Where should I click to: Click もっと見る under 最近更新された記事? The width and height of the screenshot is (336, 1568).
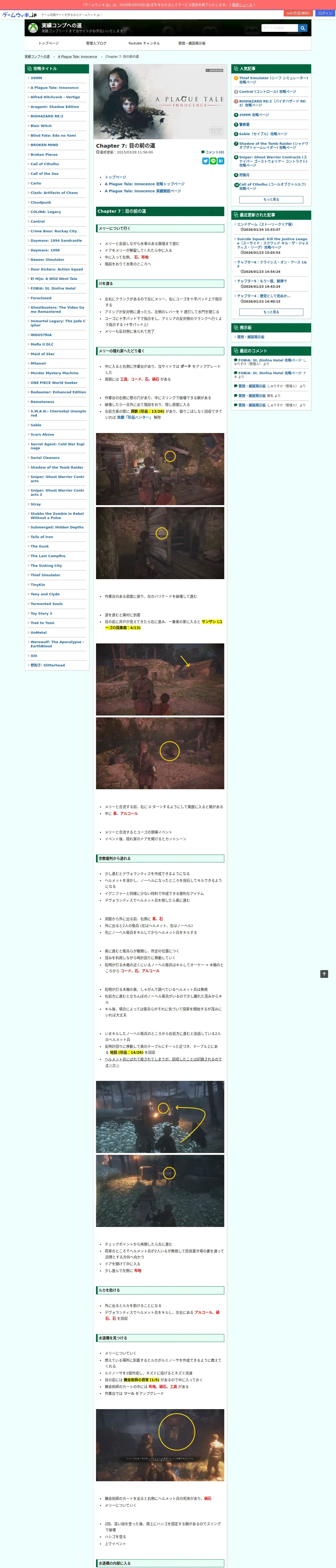[271, 312]
